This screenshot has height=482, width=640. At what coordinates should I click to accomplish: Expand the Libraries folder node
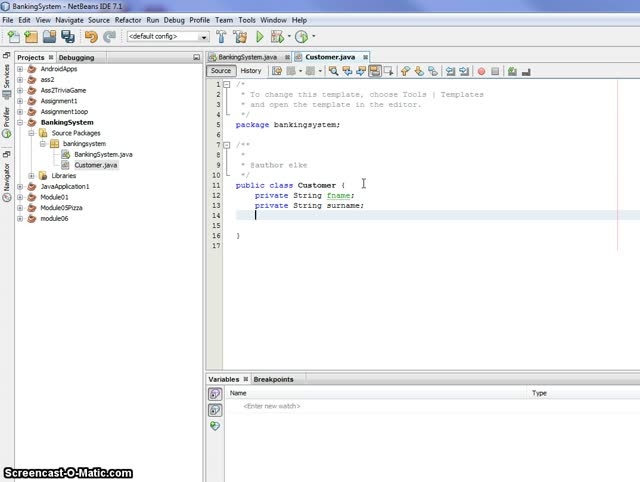click(x=32, y=176)
